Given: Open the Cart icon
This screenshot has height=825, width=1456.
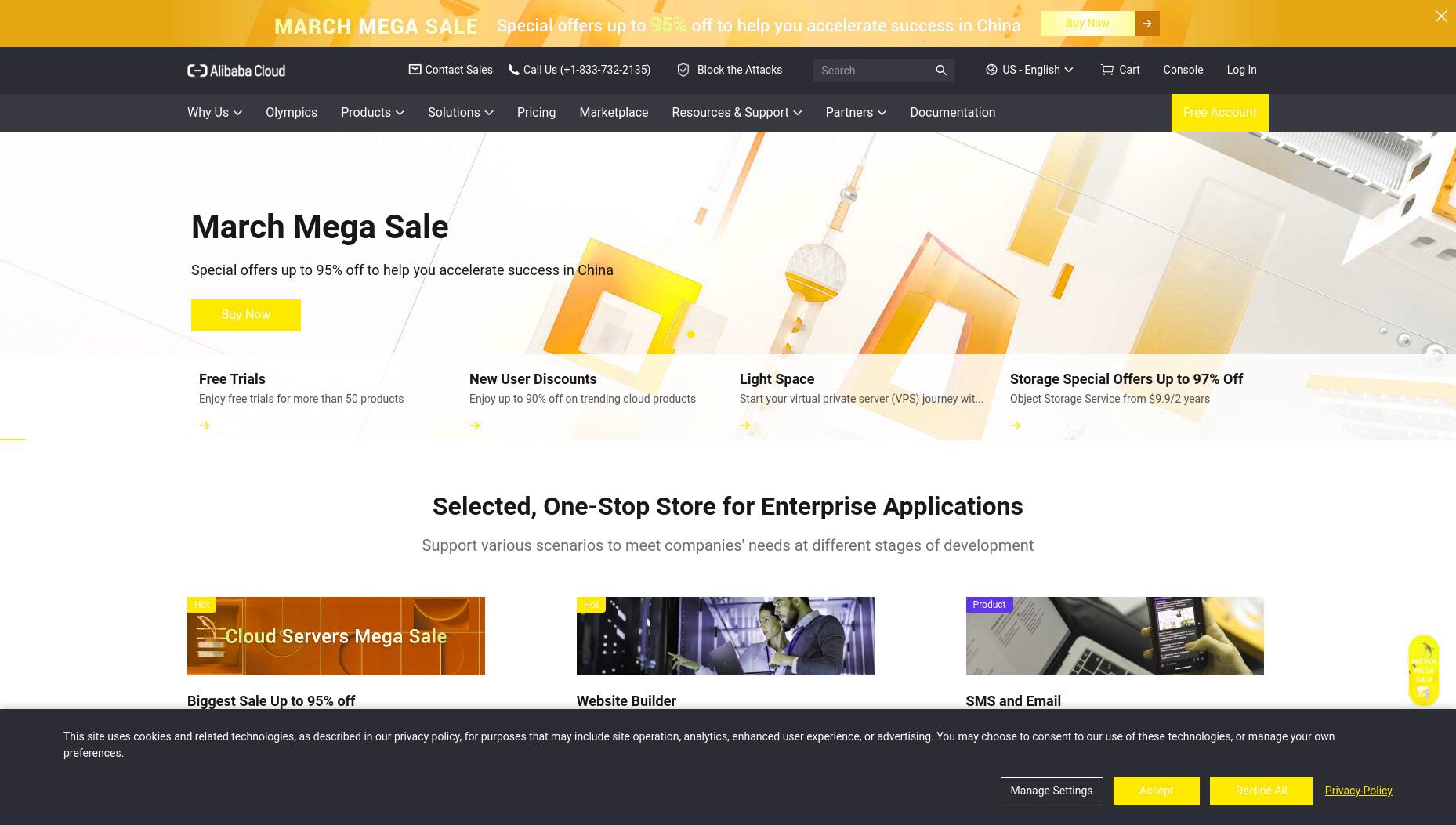Looking at the screenshot, I should click(x=1106, y=70).
